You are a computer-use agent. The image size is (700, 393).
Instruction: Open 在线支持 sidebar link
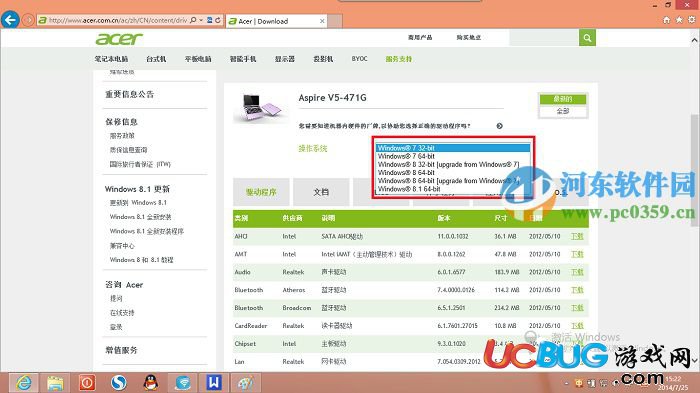click(122, 313)
